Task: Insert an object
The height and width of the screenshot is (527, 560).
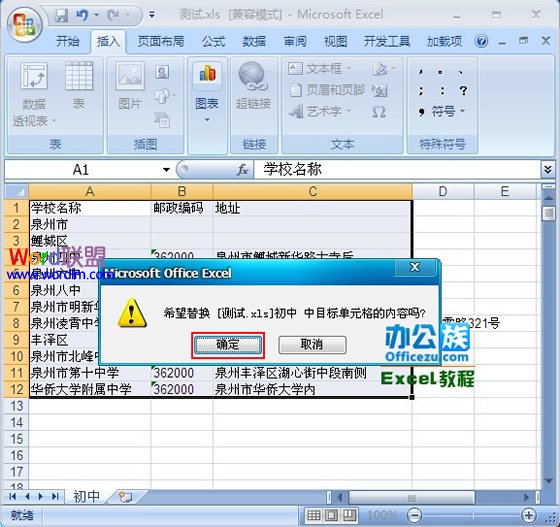Action: coord(379,90)
